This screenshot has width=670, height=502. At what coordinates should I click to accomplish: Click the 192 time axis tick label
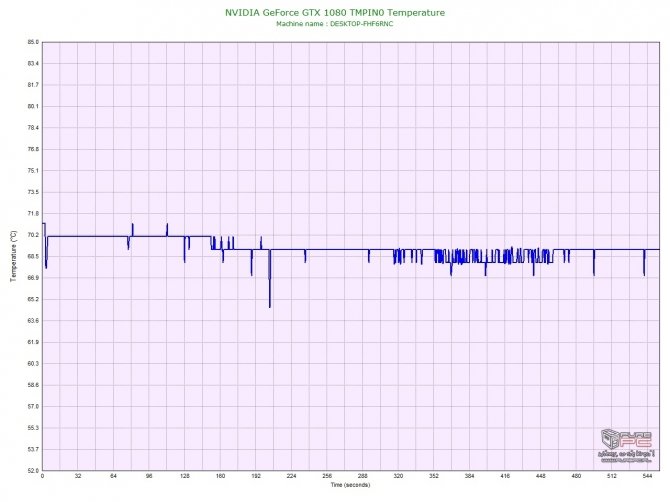256,476
